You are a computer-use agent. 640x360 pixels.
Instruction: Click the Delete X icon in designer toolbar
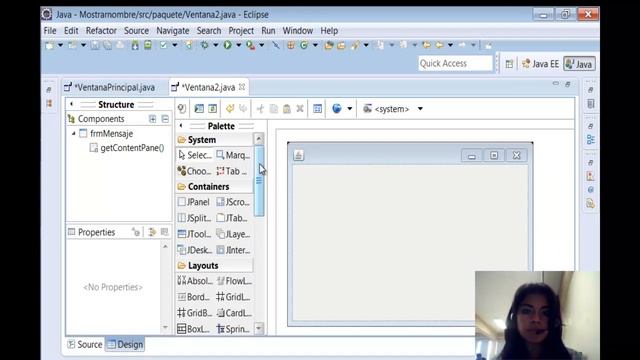pos(300,109)
